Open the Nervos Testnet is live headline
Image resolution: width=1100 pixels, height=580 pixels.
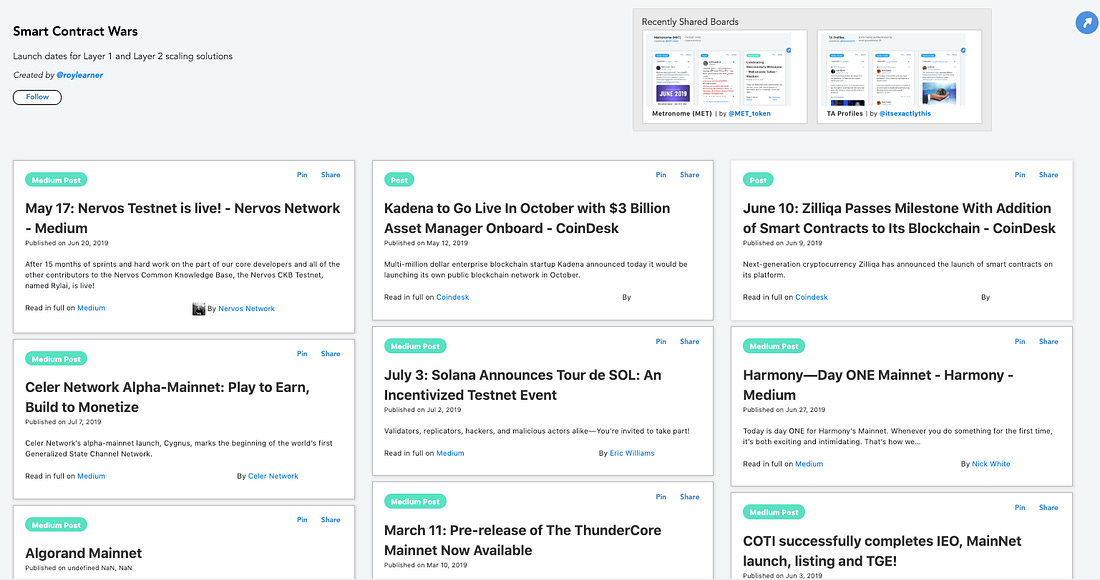tap(182, 218)
